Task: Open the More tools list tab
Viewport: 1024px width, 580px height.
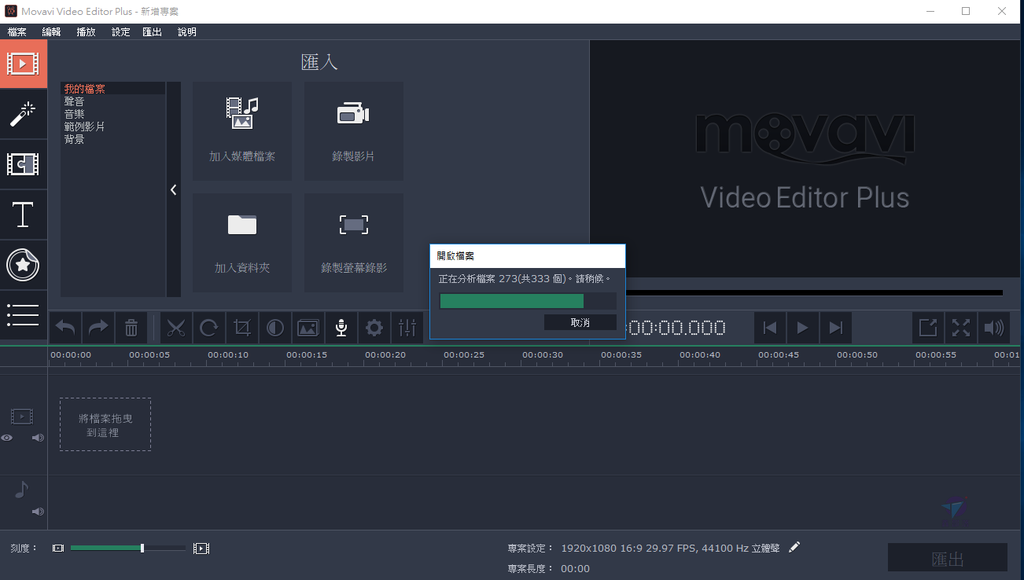Action: (23, 315)
